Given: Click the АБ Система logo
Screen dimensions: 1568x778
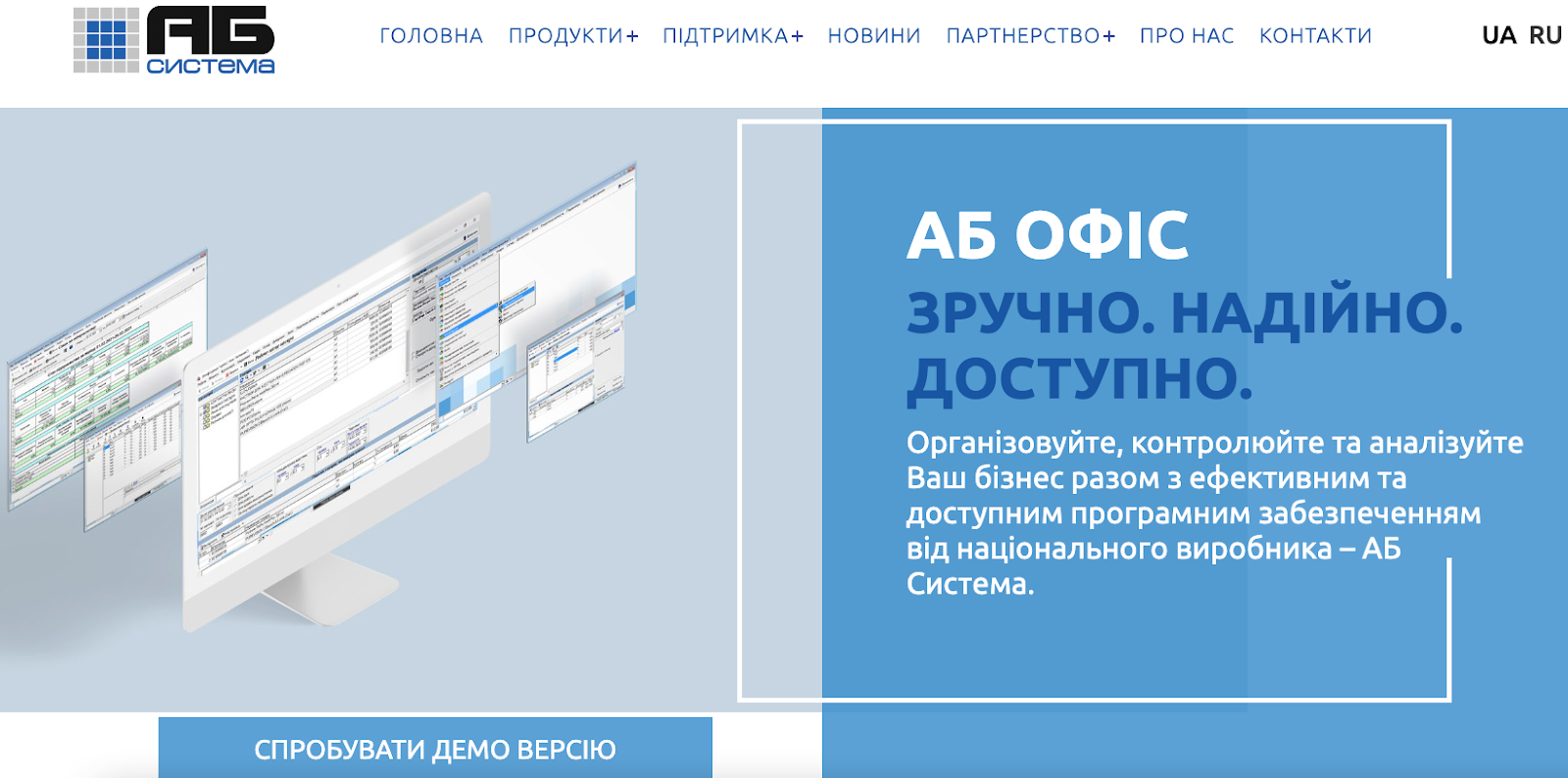Looking at the screenshot, I should [x=174, y=40].
